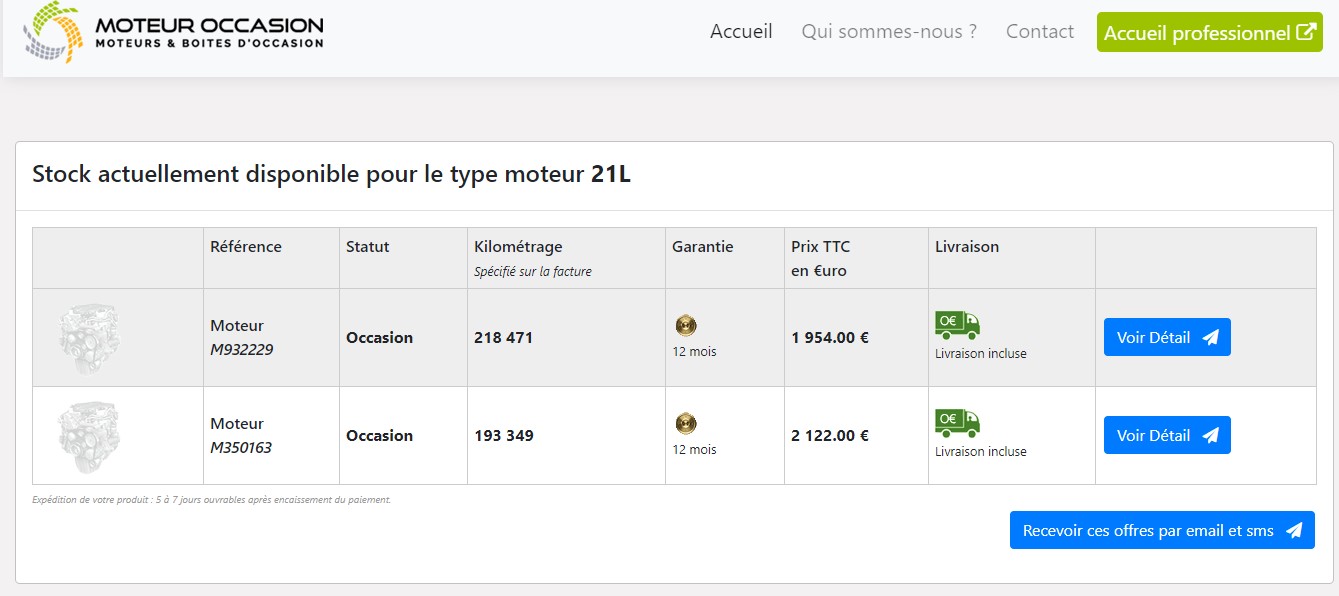Viewport: 1339px width, 596px height.
Task: Click the Prix TTC column header
Action: pos(820,247)
